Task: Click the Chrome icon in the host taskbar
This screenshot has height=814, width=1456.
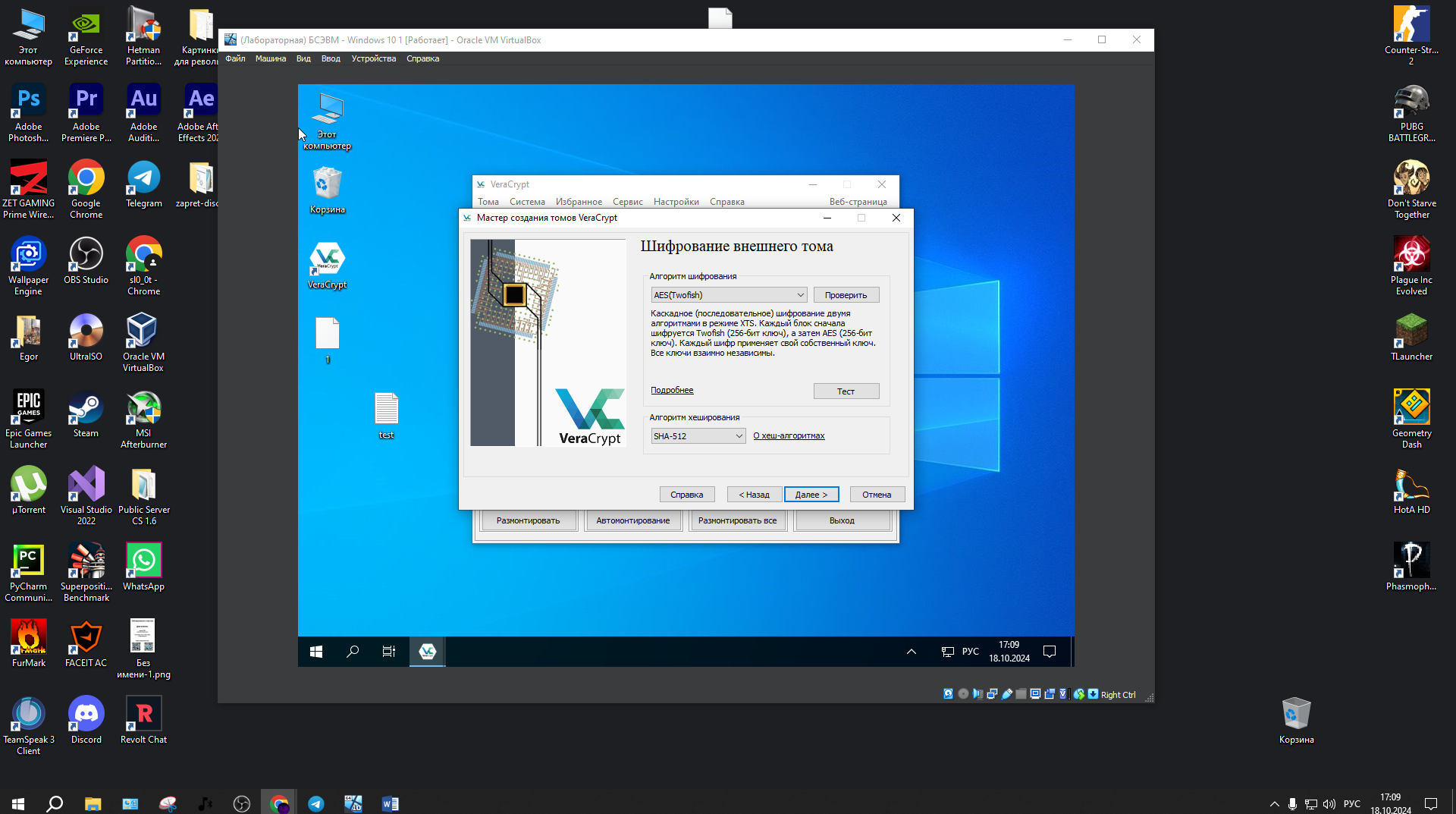Action: pos(279,803)
